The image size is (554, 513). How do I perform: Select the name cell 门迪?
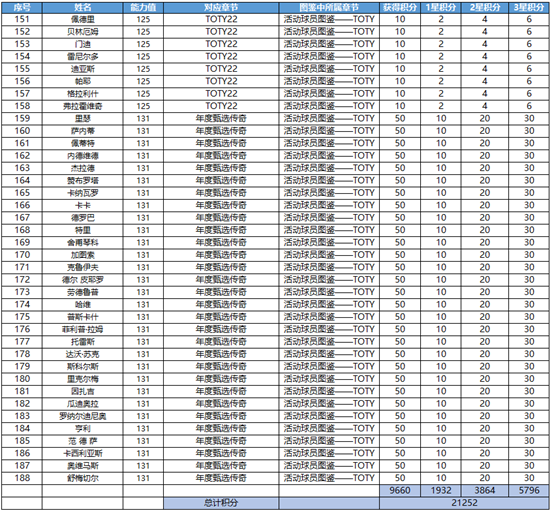pyautogui.click(x=83, y=44)
